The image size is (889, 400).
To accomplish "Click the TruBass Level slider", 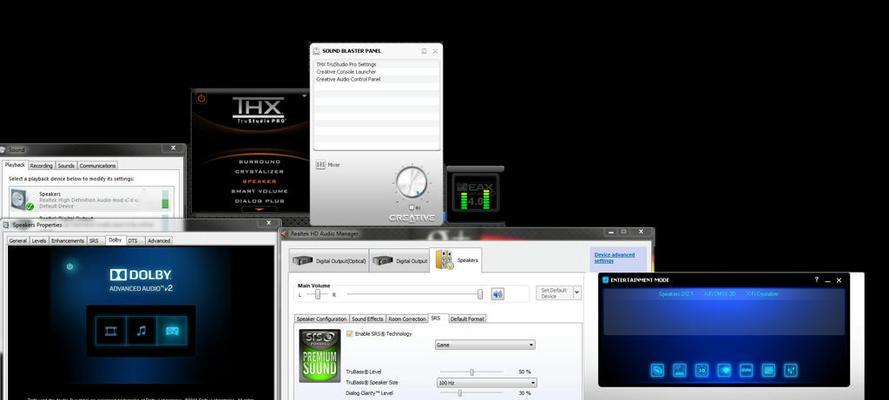I will [472, 372].
